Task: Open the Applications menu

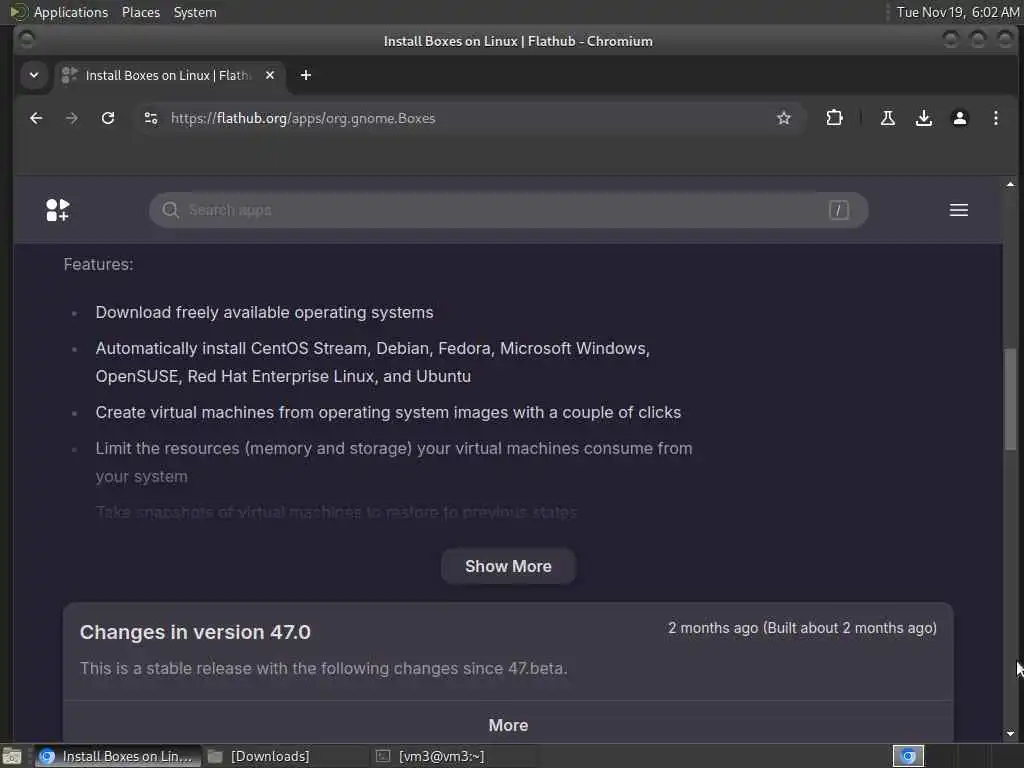Action: point(71,12)
